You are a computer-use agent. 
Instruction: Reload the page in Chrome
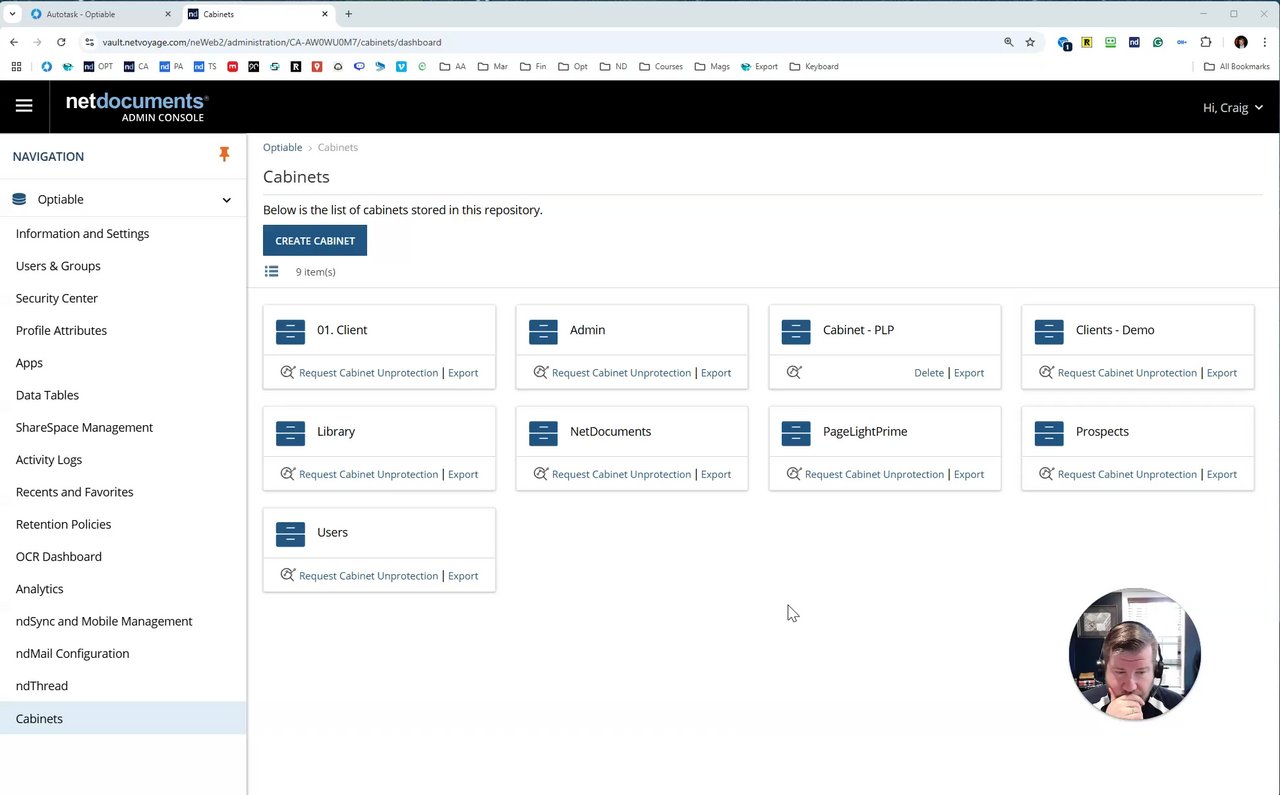pyautogui.click(x=61, y=42)
